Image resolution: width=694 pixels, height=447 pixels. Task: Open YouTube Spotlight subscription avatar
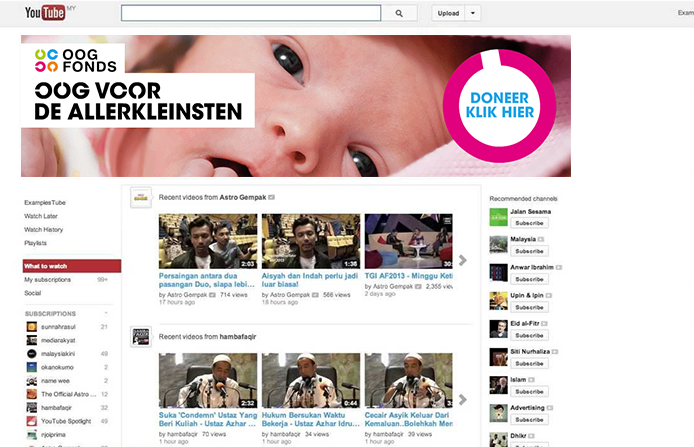pyautogui.click(x=31, y=421)
